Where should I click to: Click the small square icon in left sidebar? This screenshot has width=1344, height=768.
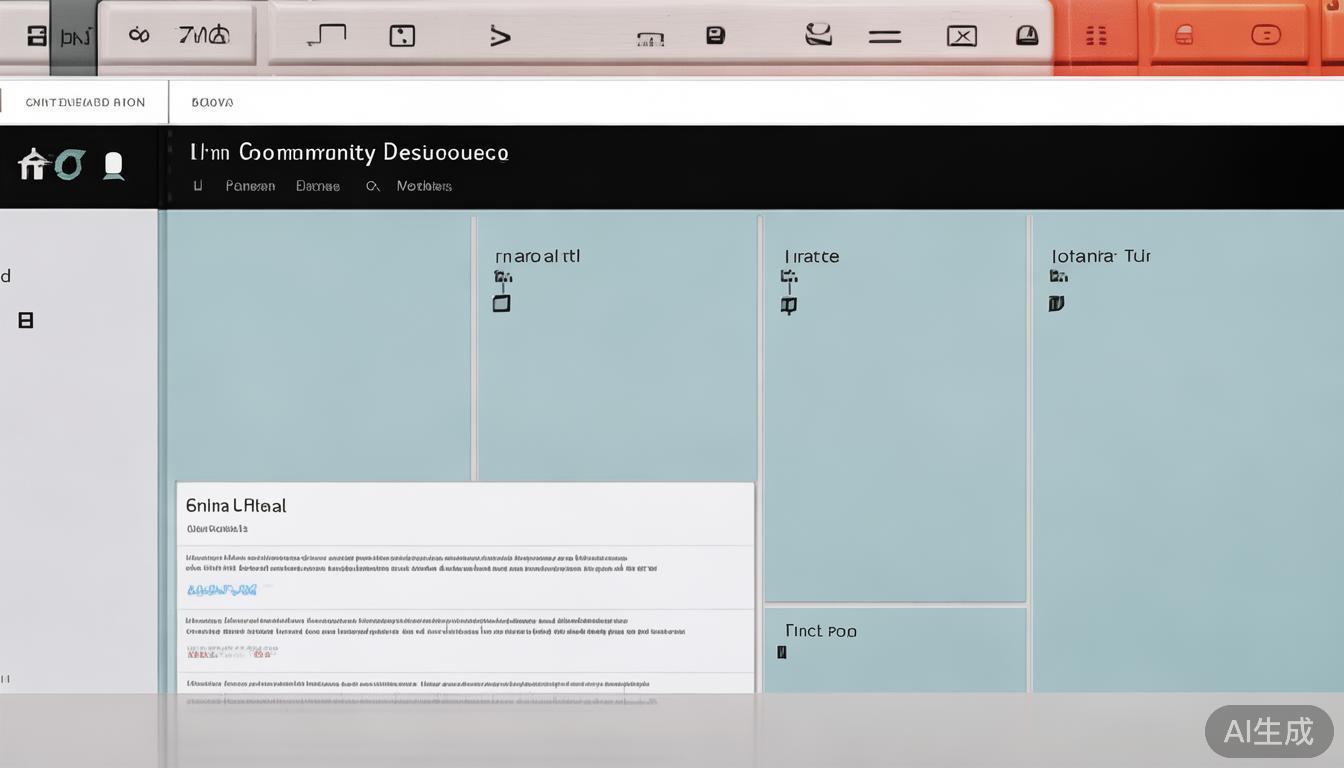coord(26,320)
